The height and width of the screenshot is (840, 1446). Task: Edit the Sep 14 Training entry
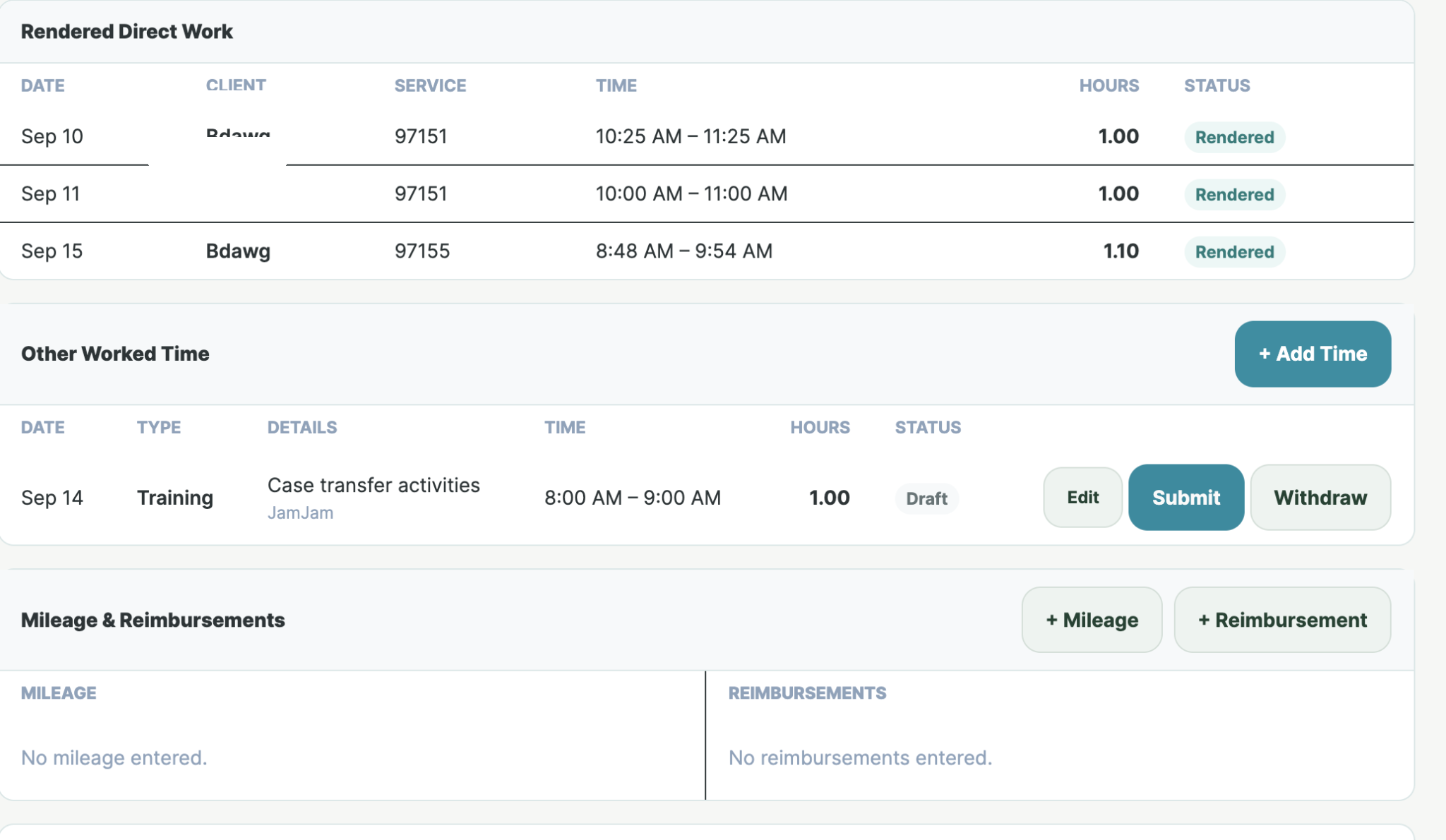(x=1082, y=498)
